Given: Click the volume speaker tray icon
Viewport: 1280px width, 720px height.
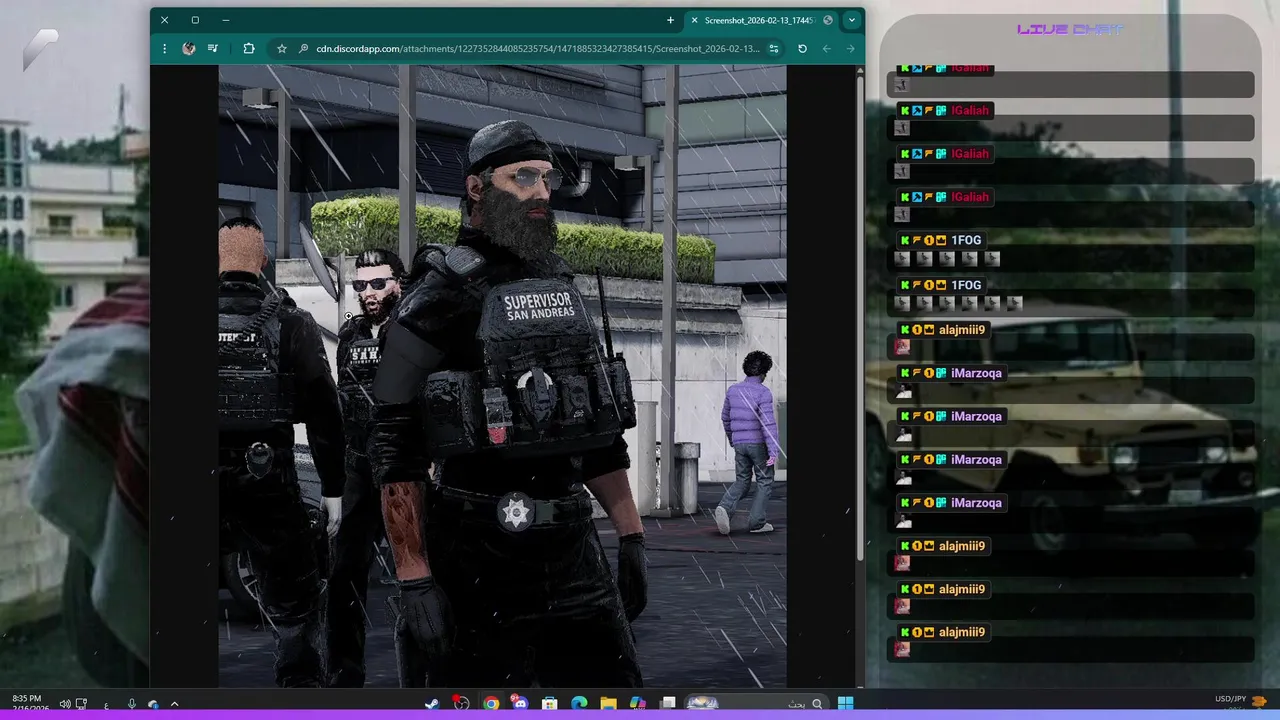Looking at the screenshot, I should coord(65,704).
